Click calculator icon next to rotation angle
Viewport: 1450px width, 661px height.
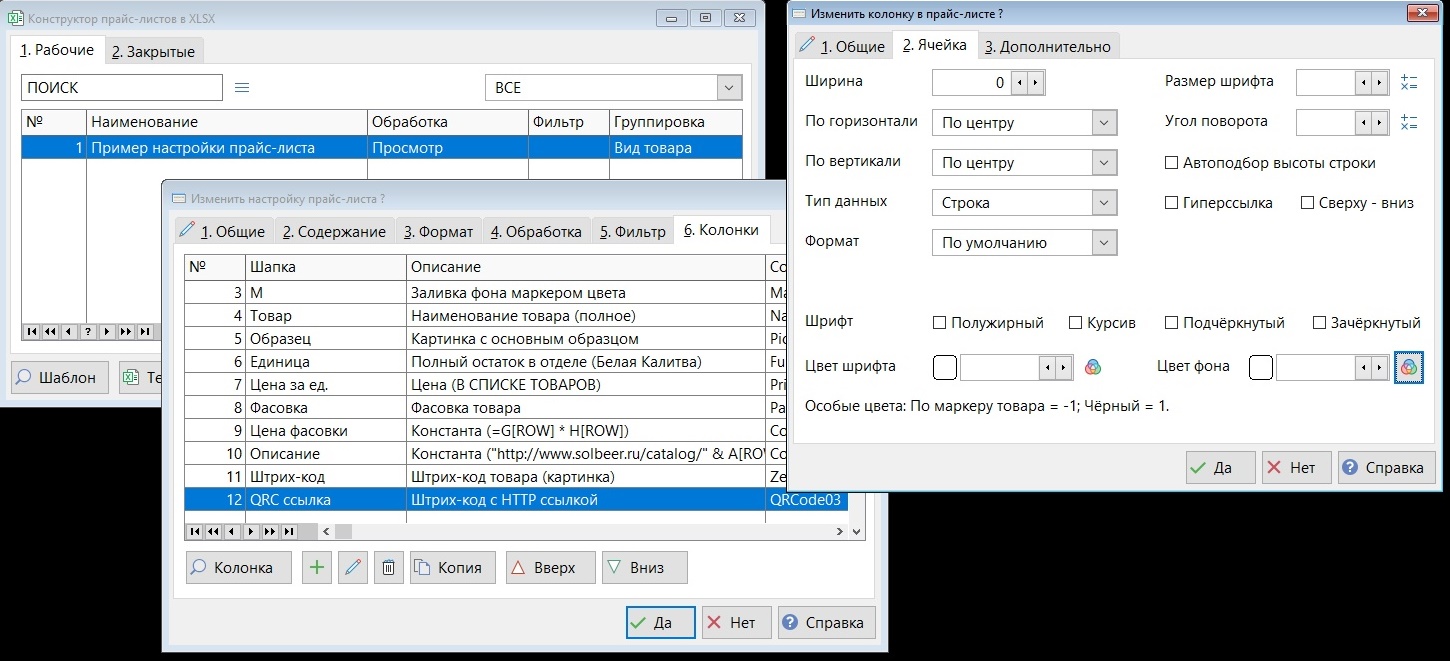[1409, 122]
